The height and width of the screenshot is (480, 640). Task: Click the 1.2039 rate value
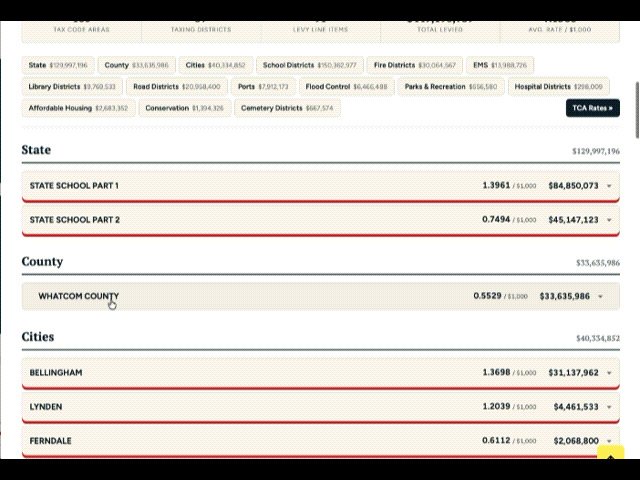[x=496, y=407]
